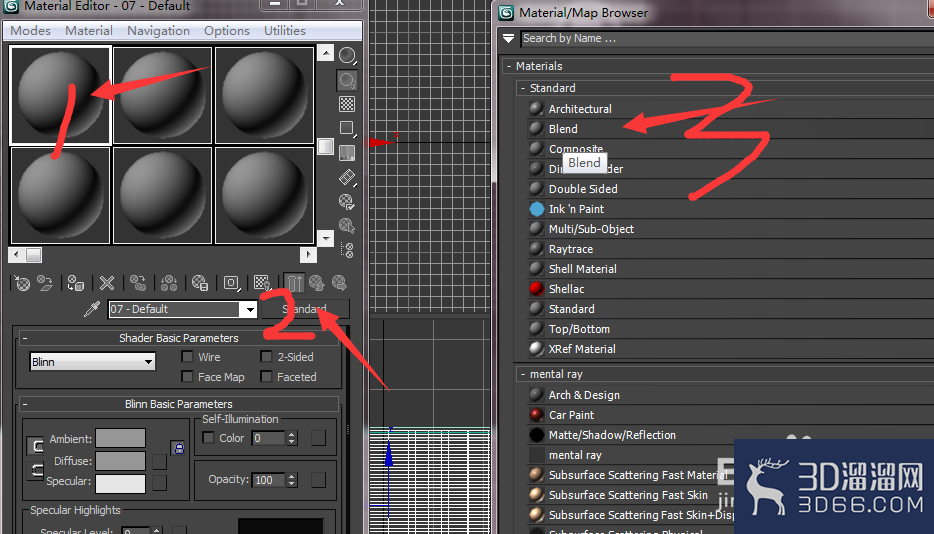Click the Go to Parent icon
The width and height of the screenshot is (934, 534).
(x=316, y=283)
